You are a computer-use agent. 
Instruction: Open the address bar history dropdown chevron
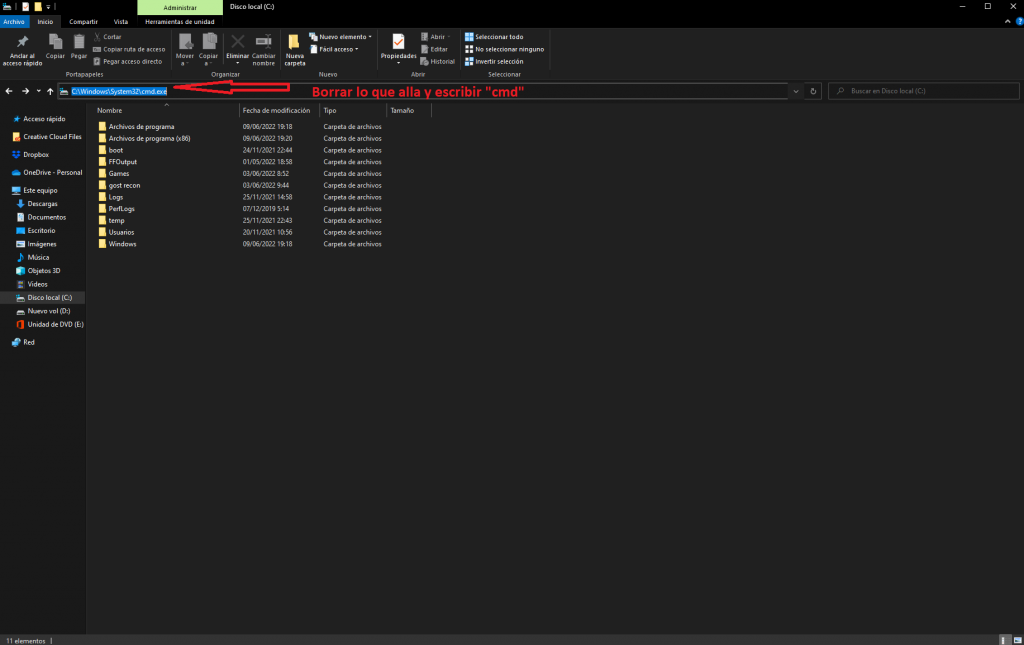pyautogui.click(x=795, y=91)
